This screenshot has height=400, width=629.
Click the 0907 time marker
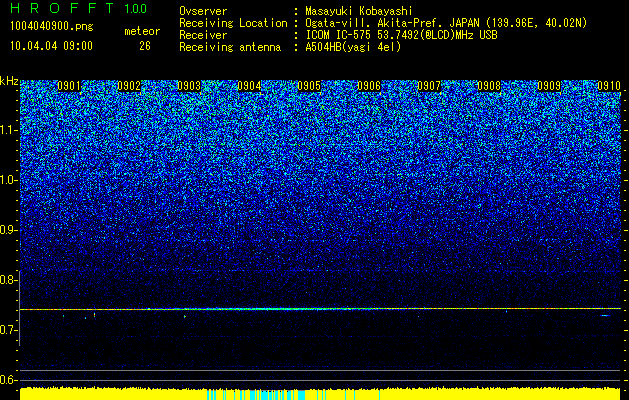coord(429,86)
